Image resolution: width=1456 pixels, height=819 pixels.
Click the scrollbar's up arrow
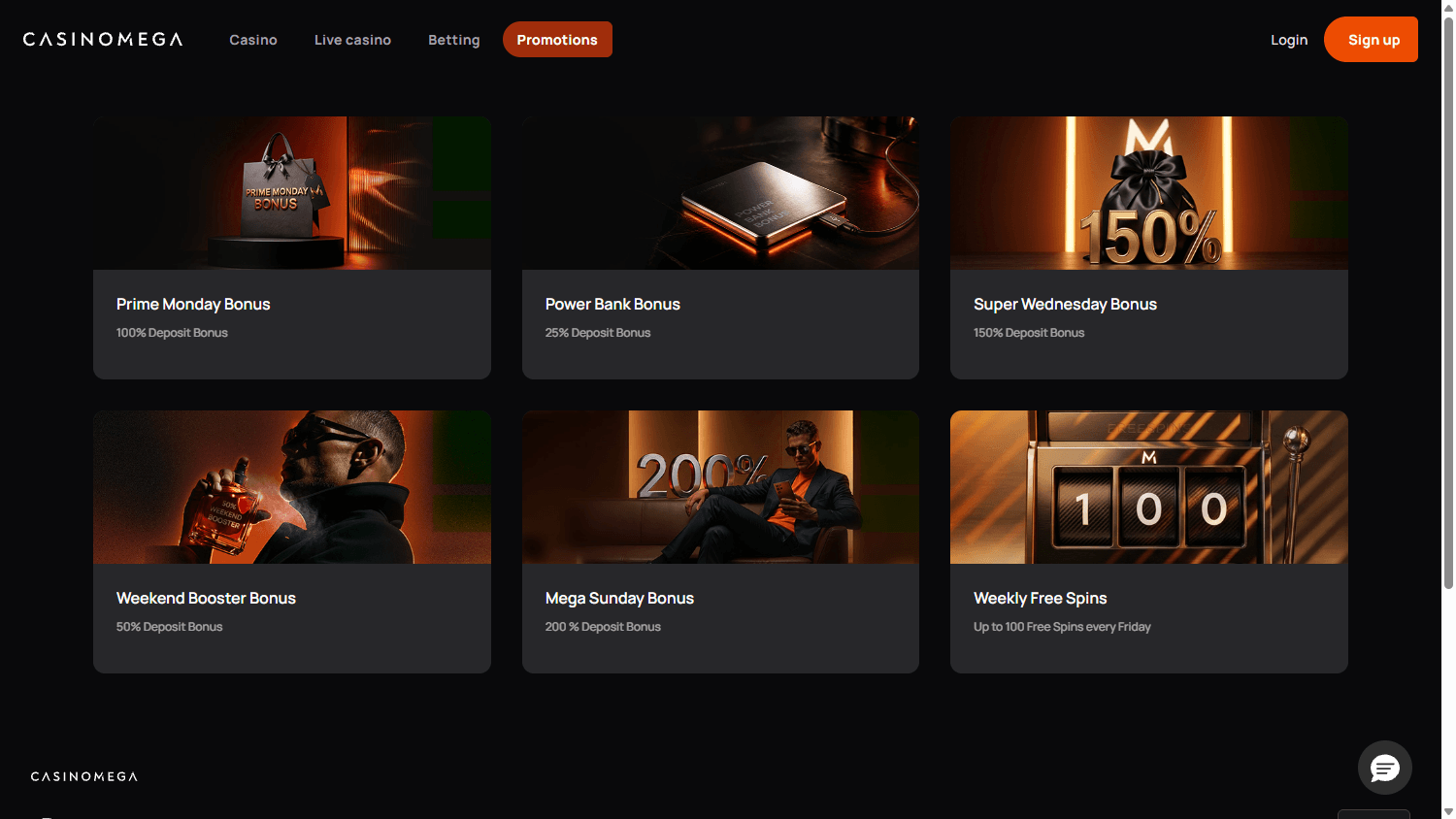(1448, 7)
